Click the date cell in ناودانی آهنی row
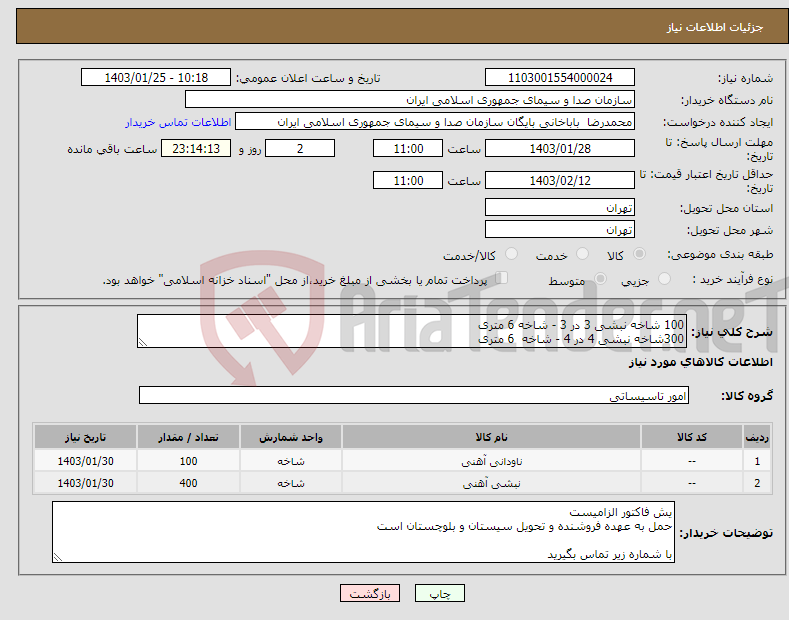 click(86, 461)
